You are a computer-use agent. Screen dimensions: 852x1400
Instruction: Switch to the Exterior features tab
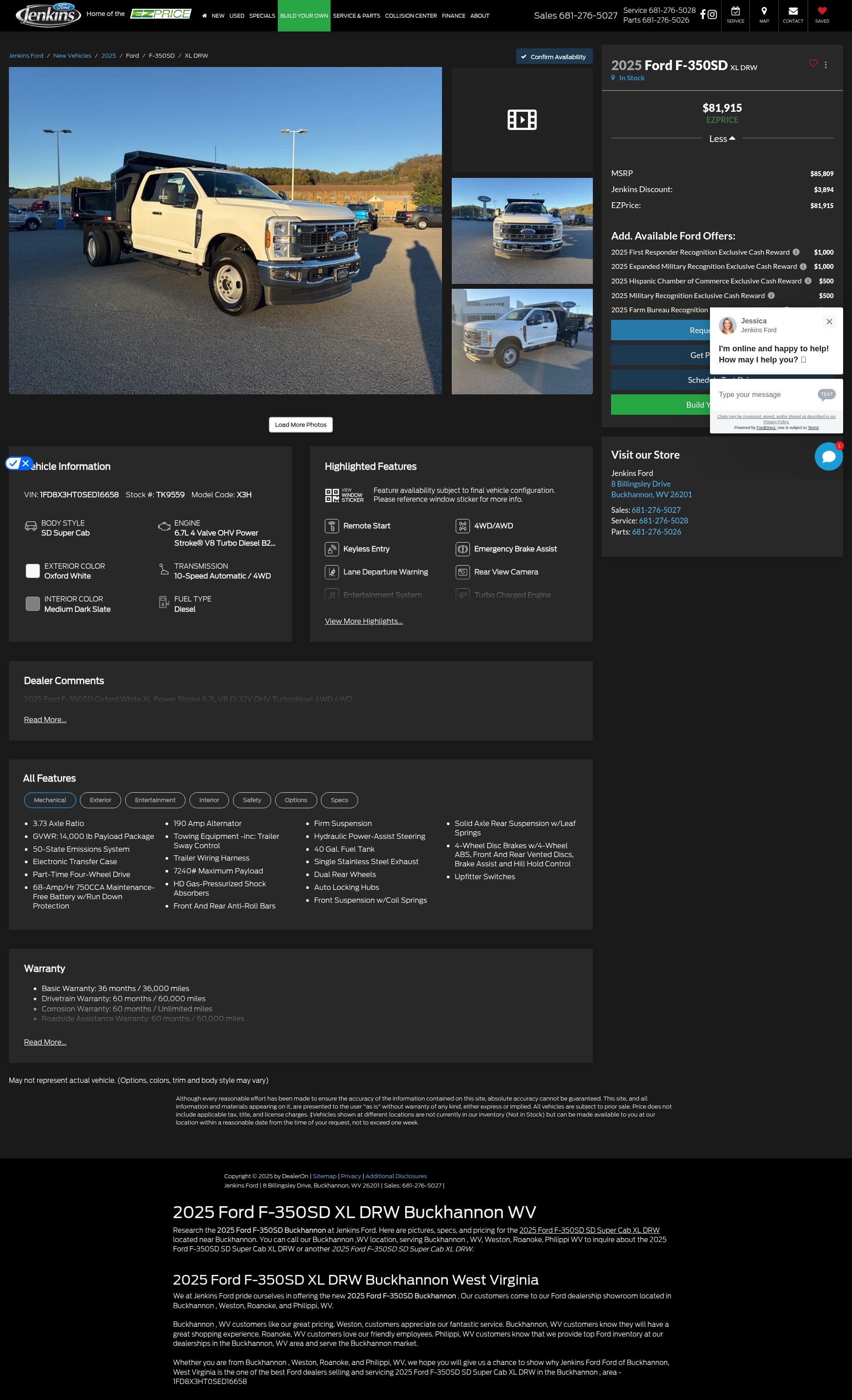(x=101, y=800)
